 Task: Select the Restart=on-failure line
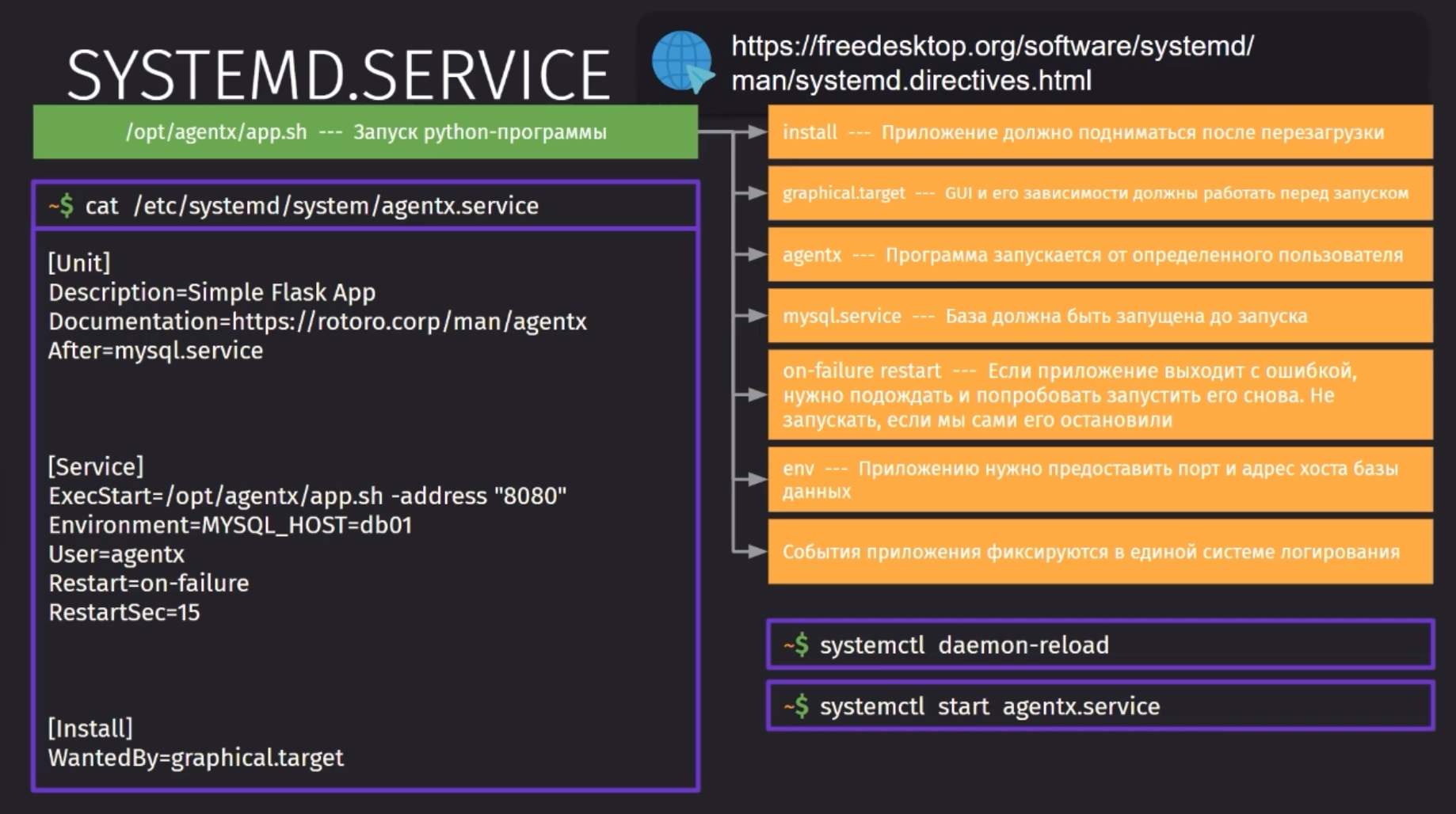click(149, 584)
